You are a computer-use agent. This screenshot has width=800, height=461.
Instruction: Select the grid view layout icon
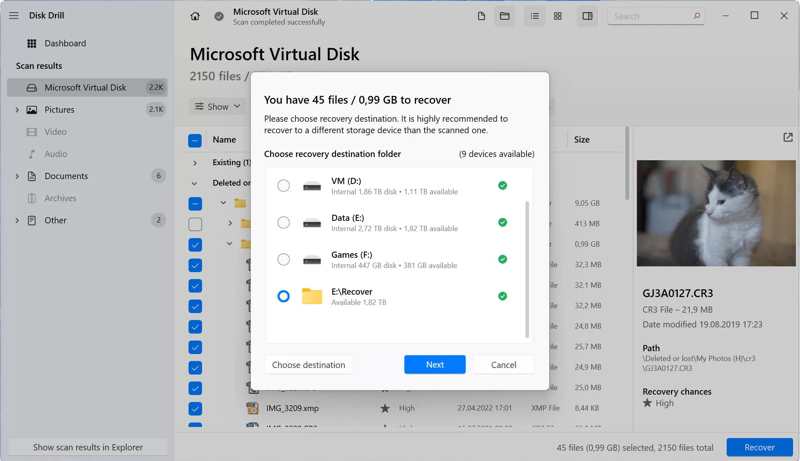point(558,16)
